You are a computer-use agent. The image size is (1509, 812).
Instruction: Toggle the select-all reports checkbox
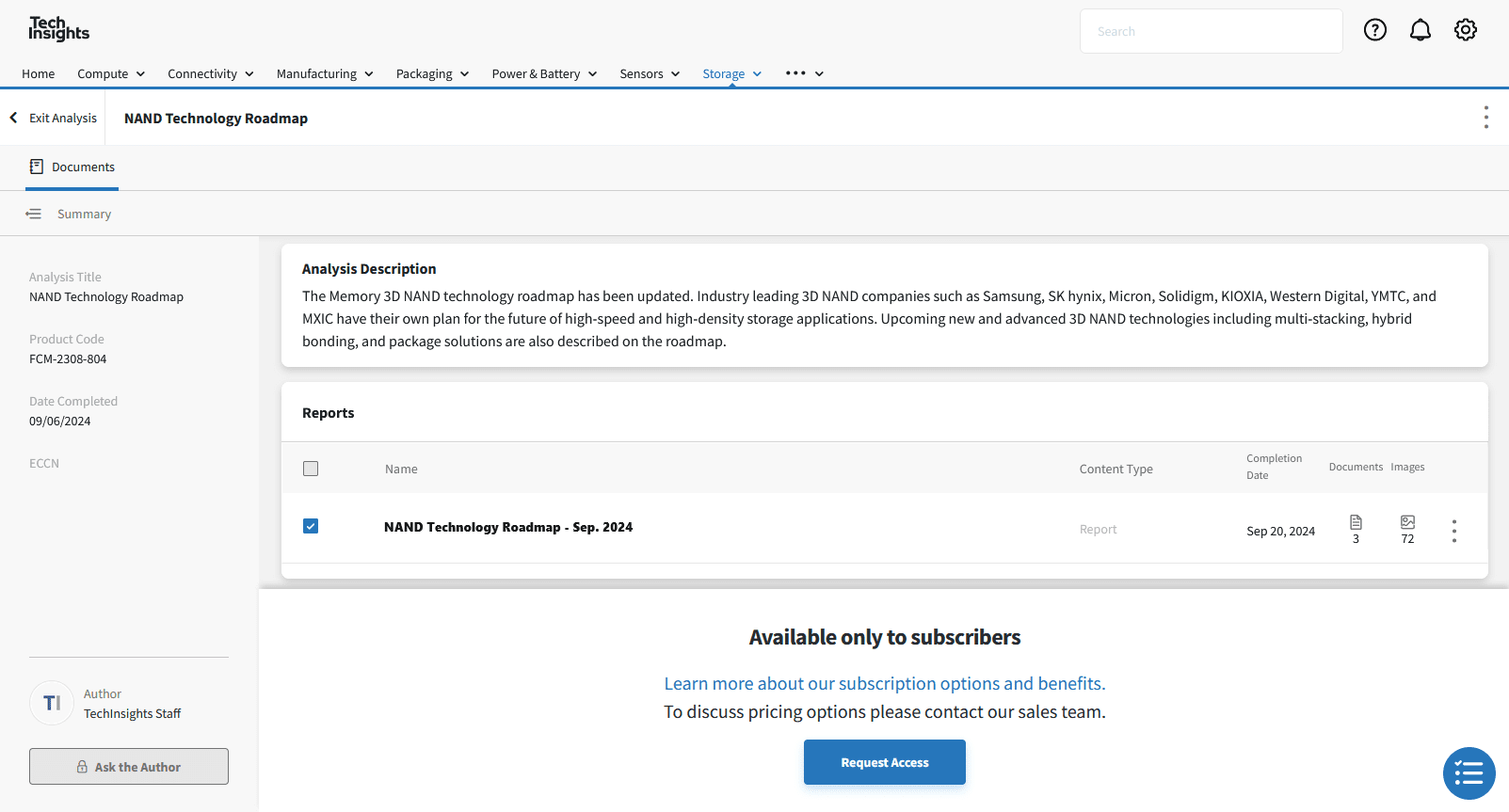pyautogui.click(x=311, y=469)
